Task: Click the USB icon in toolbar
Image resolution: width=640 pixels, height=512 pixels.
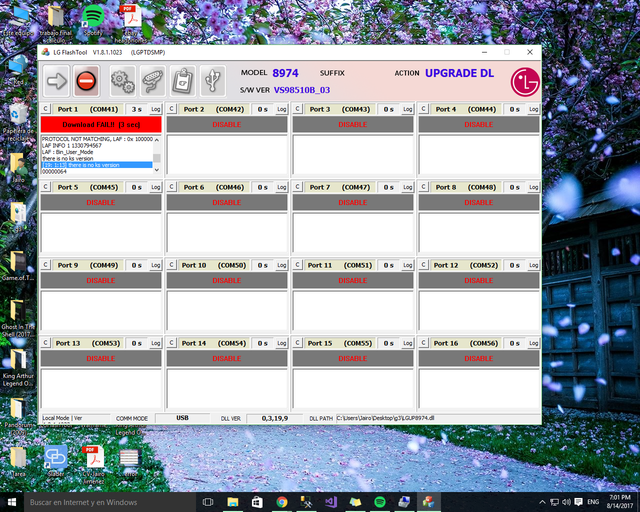Action: point(213,81)
